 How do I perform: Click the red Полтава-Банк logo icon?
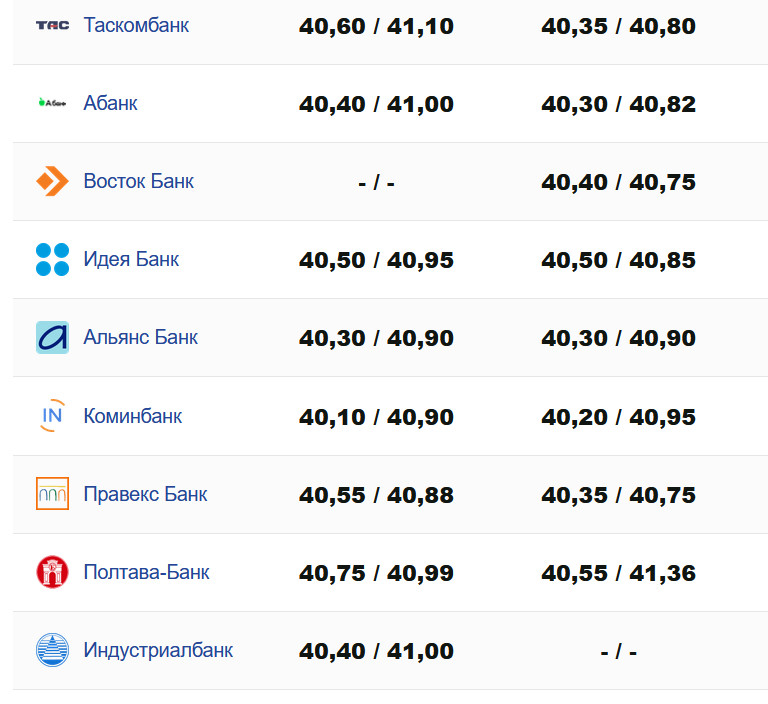coord(52,572)
